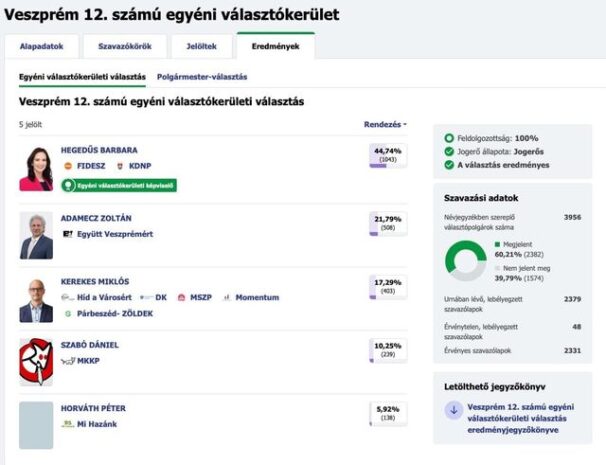The height and width of the screenshot is (465, 606).
Task: Click the 60,21% turnout value
Action: pyautogui.click(x=506, y=254)
